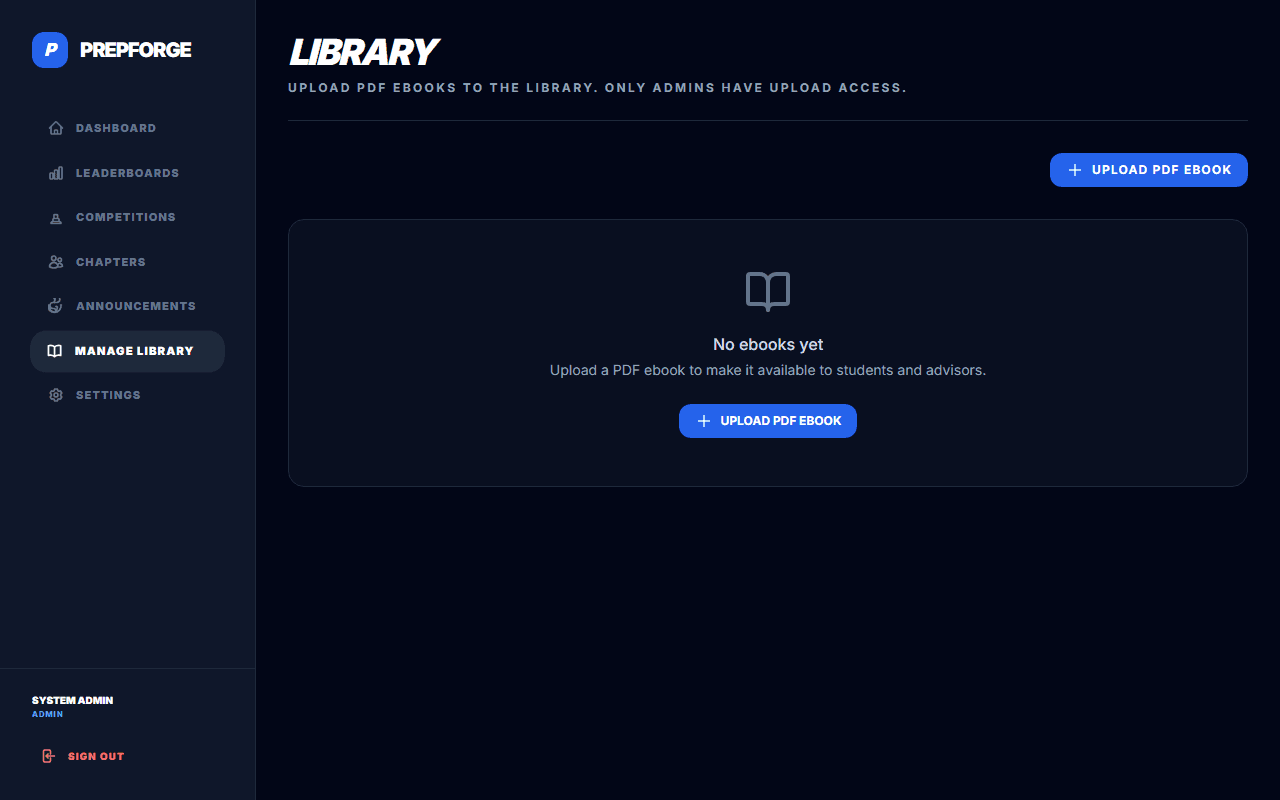
Task: Click the PrepForge circular P logo
Action: [x=49, y=49]
